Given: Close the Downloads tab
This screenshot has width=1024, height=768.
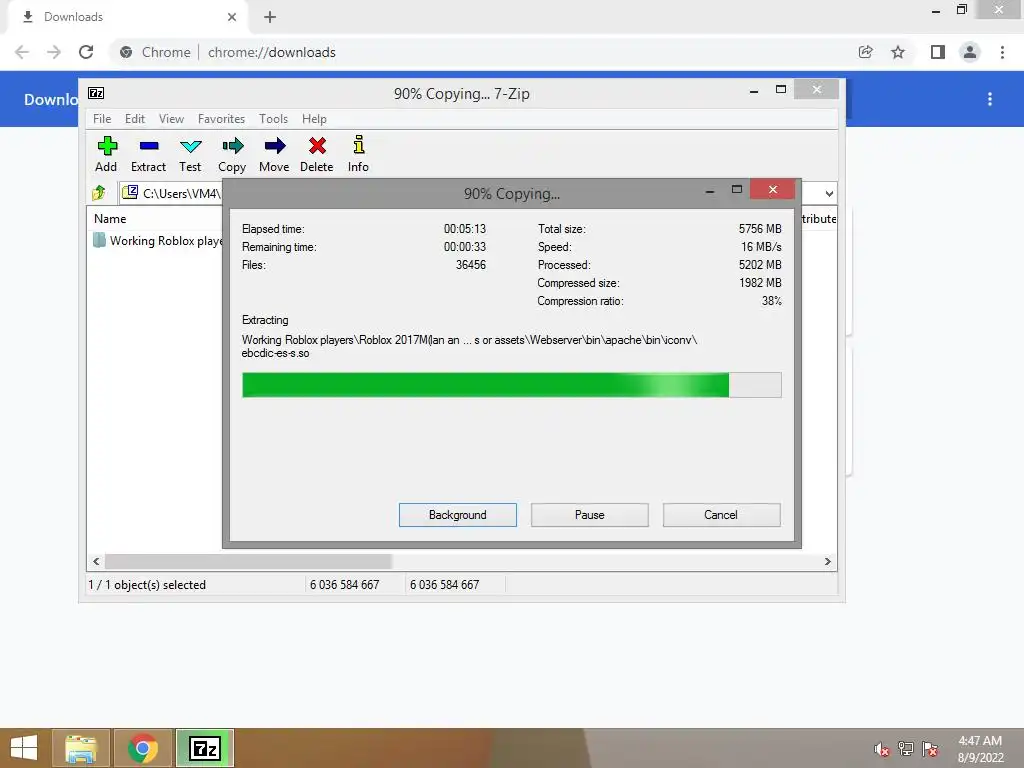Looking at the screenshot, I should (x=232, y=17).
